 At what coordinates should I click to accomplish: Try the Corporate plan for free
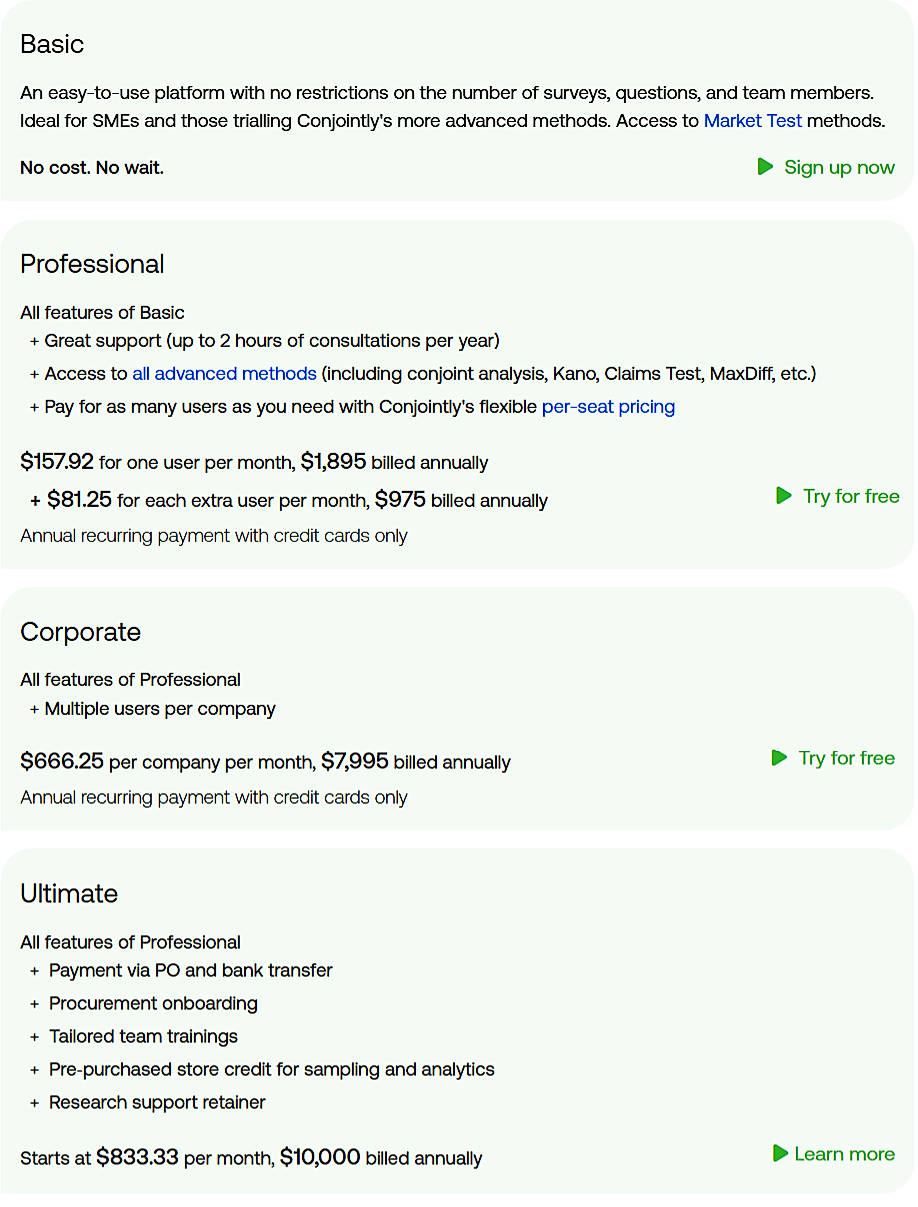coord(846,758)
